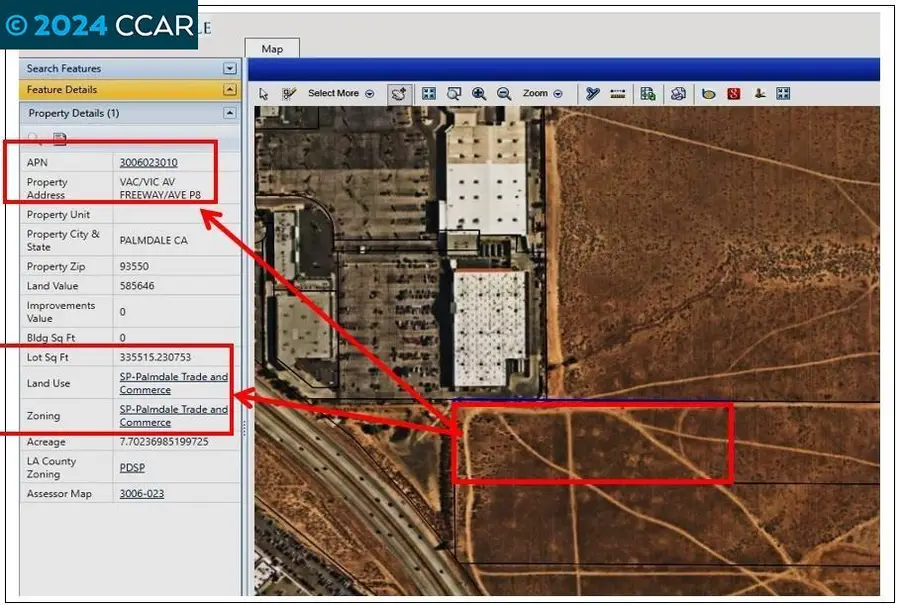The height and width of the screenshot is (605, 900).
Task: Select the measure ruler tool
Action: pyautogui.click(x=617, y=93)
